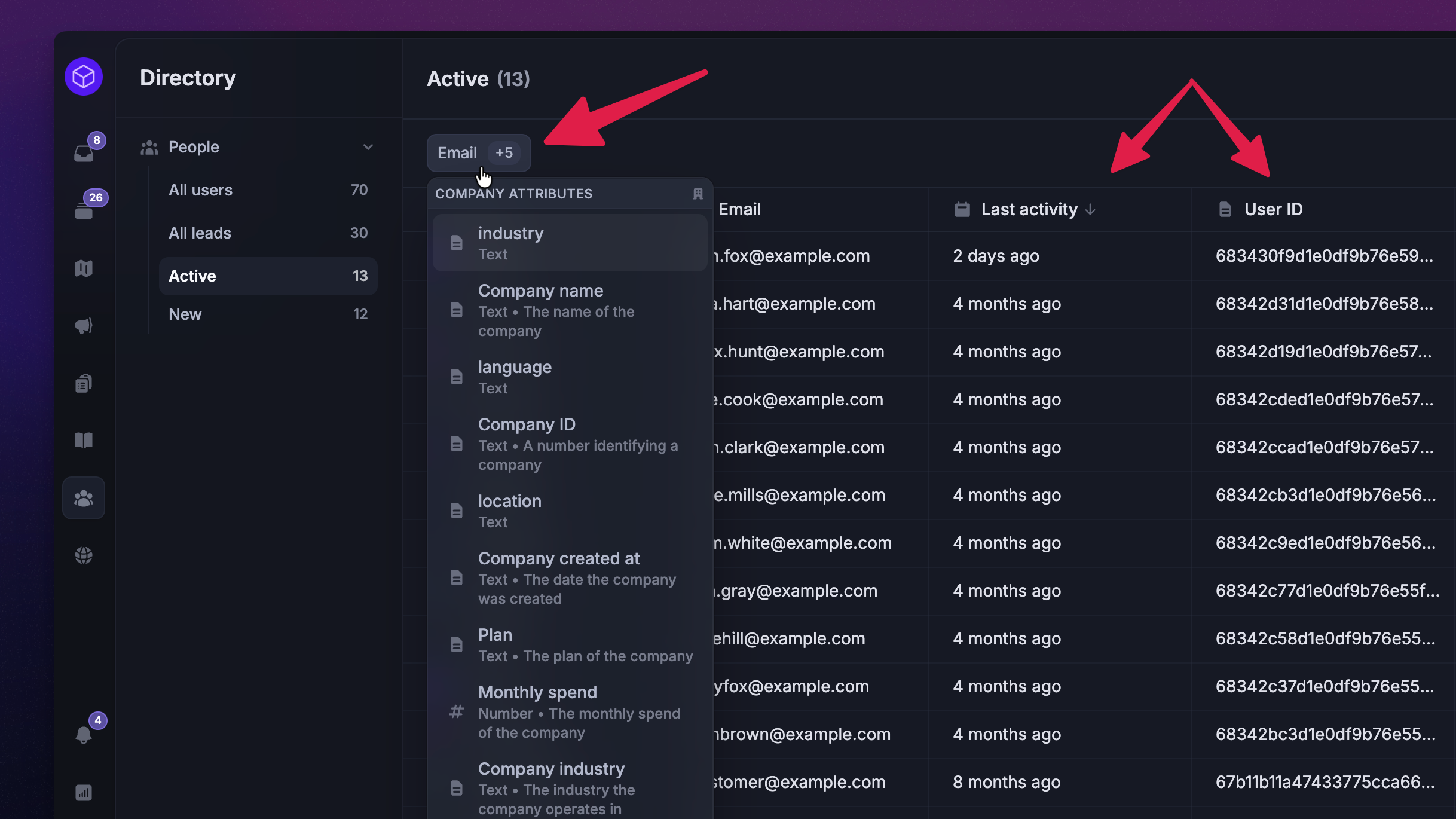Viewport: 1456px width, 819px height.
Task: Open the map icon in sidebar
Action: coord(84,268)
